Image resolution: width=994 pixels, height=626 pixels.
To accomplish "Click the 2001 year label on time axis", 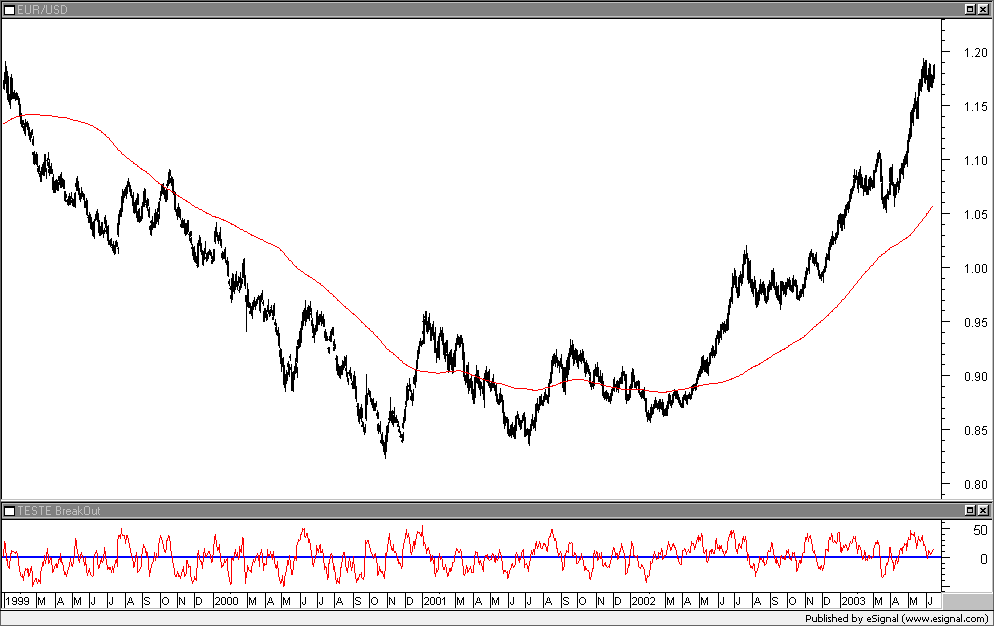I will click(x=435, y=601).
